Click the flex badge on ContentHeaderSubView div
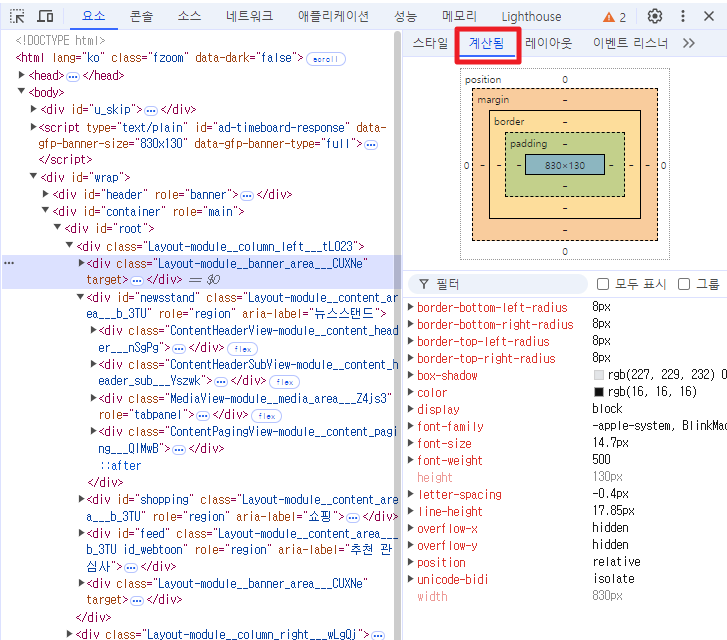The width and height of the screenshot is (727, 640). [284, 382]
